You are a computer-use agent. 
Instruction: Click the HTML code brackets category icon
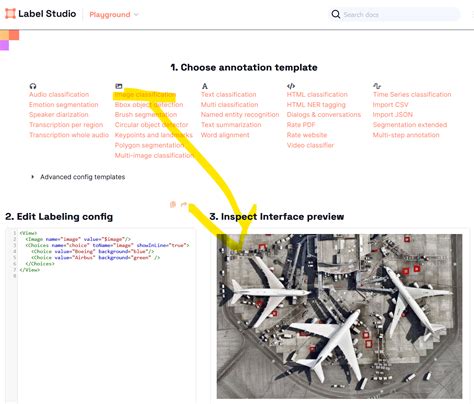291,86
